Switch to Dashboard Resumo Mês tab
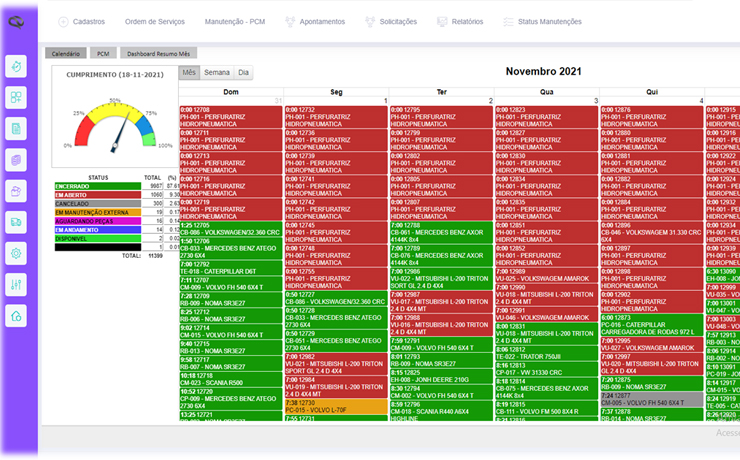The image size is (740, 460). click(x=158, y=53)
